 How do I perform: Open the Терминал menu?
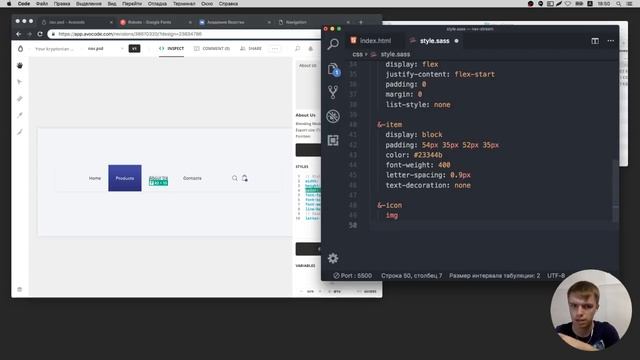tap(184, 4)
